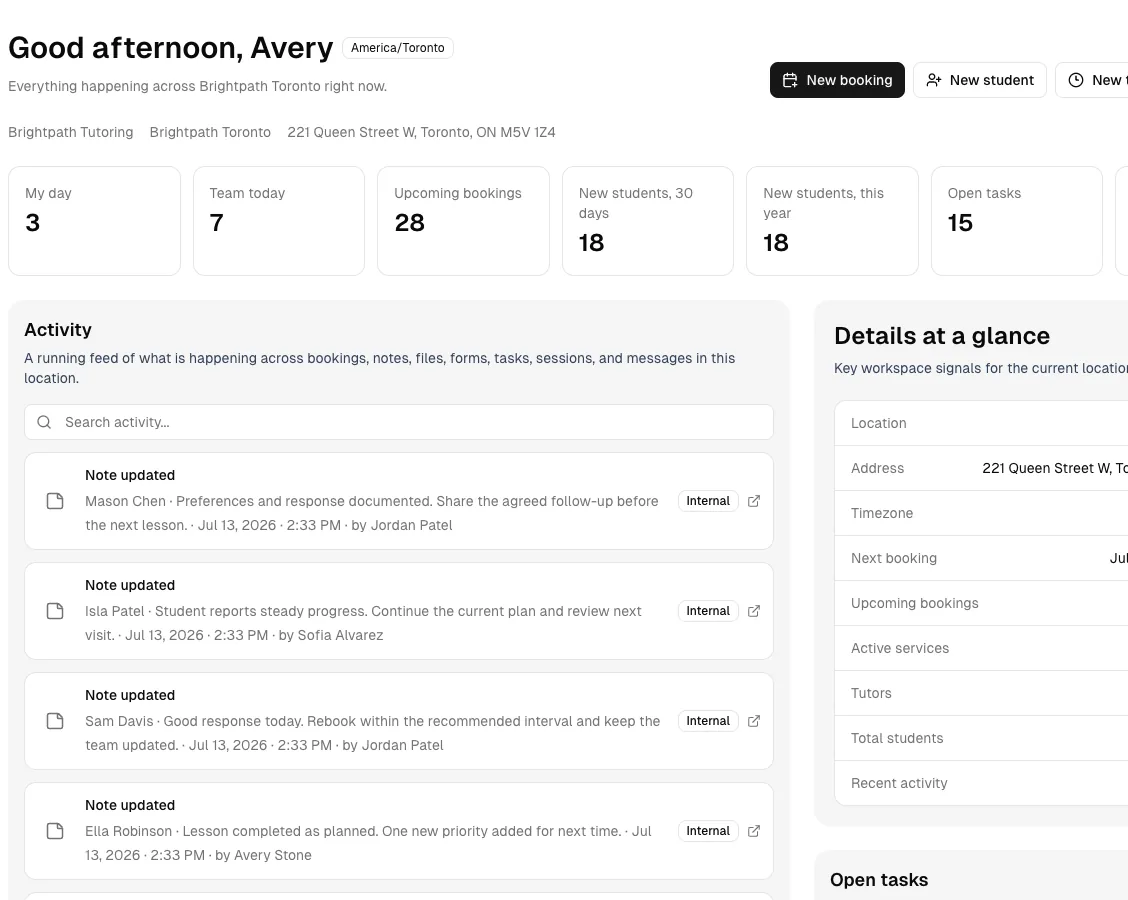Viewport: 1128px width, 900px height.
Task: Focus the Search activity field
Action: 399,422
